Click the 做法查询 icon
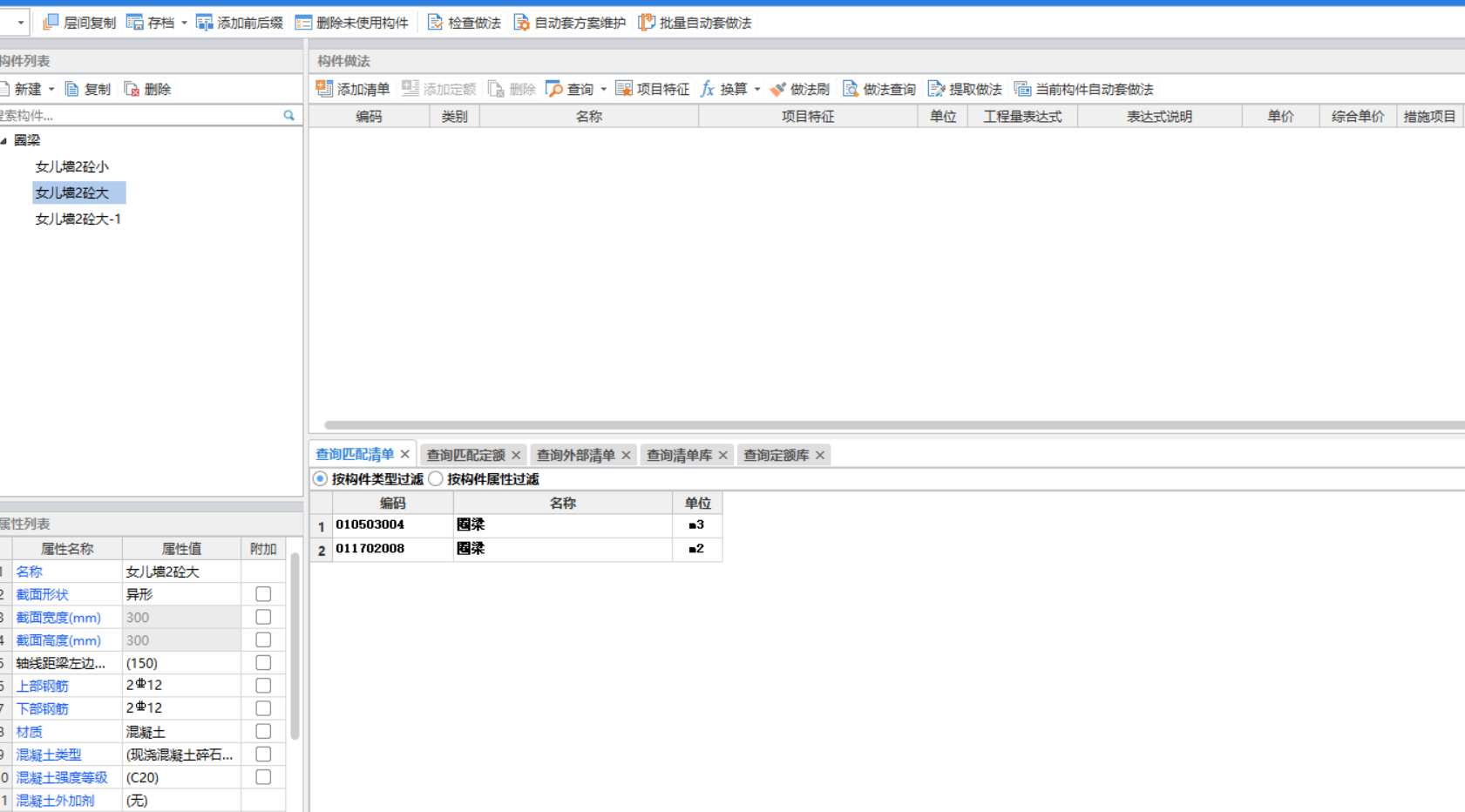 (x=851, y=89)
